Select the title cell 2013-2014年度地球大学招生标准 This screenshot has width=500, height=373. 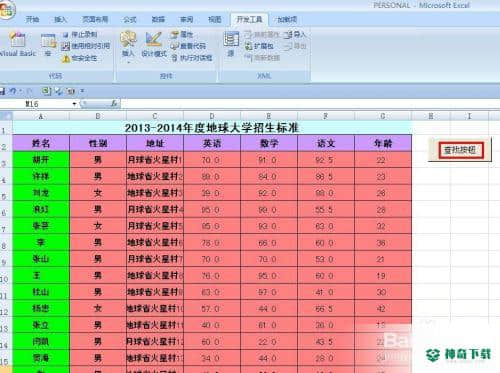(x=212, y=128)
